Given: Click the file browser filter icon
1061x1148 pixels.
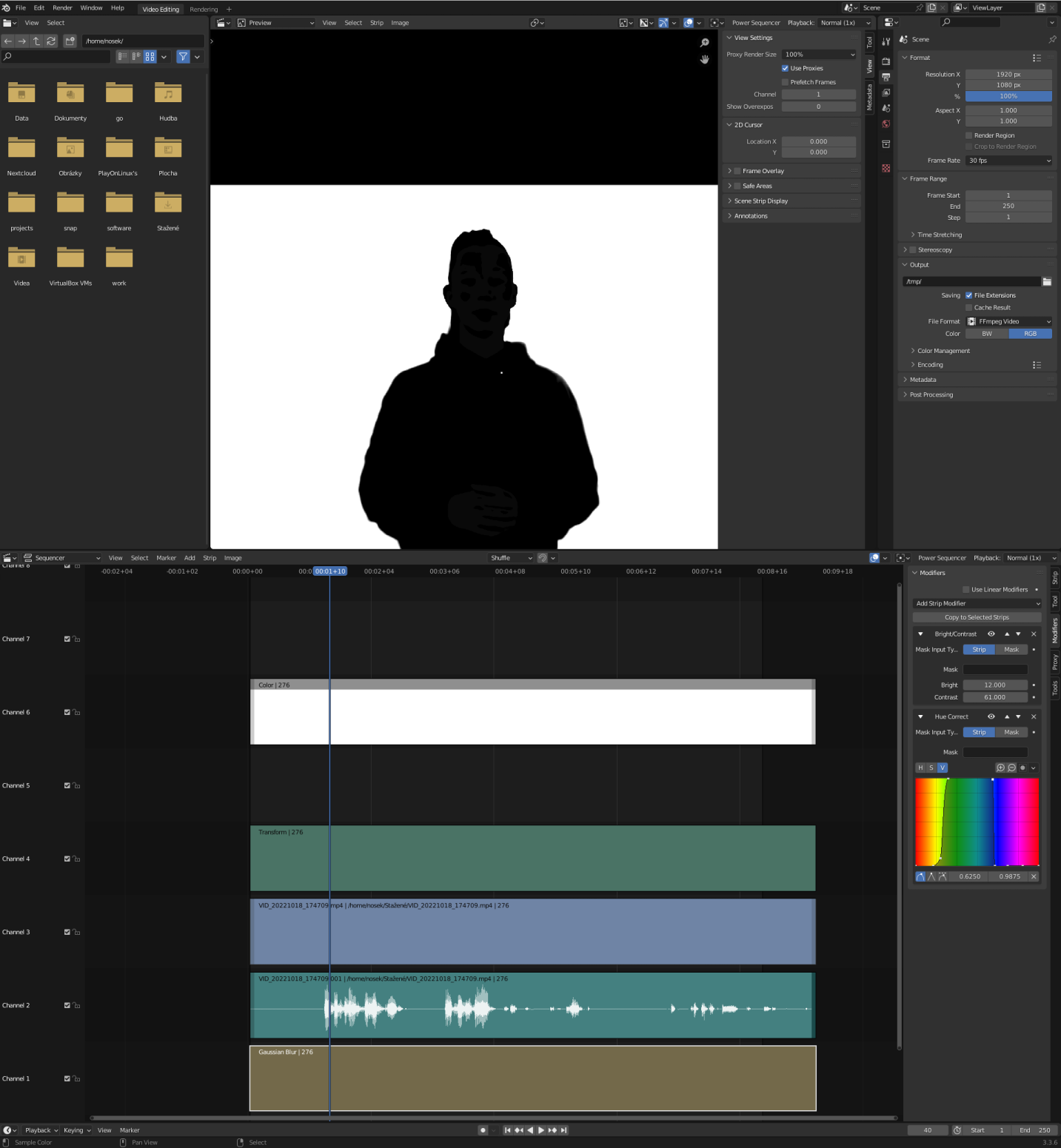Looking at the screenshot, I should click(183, 56).
